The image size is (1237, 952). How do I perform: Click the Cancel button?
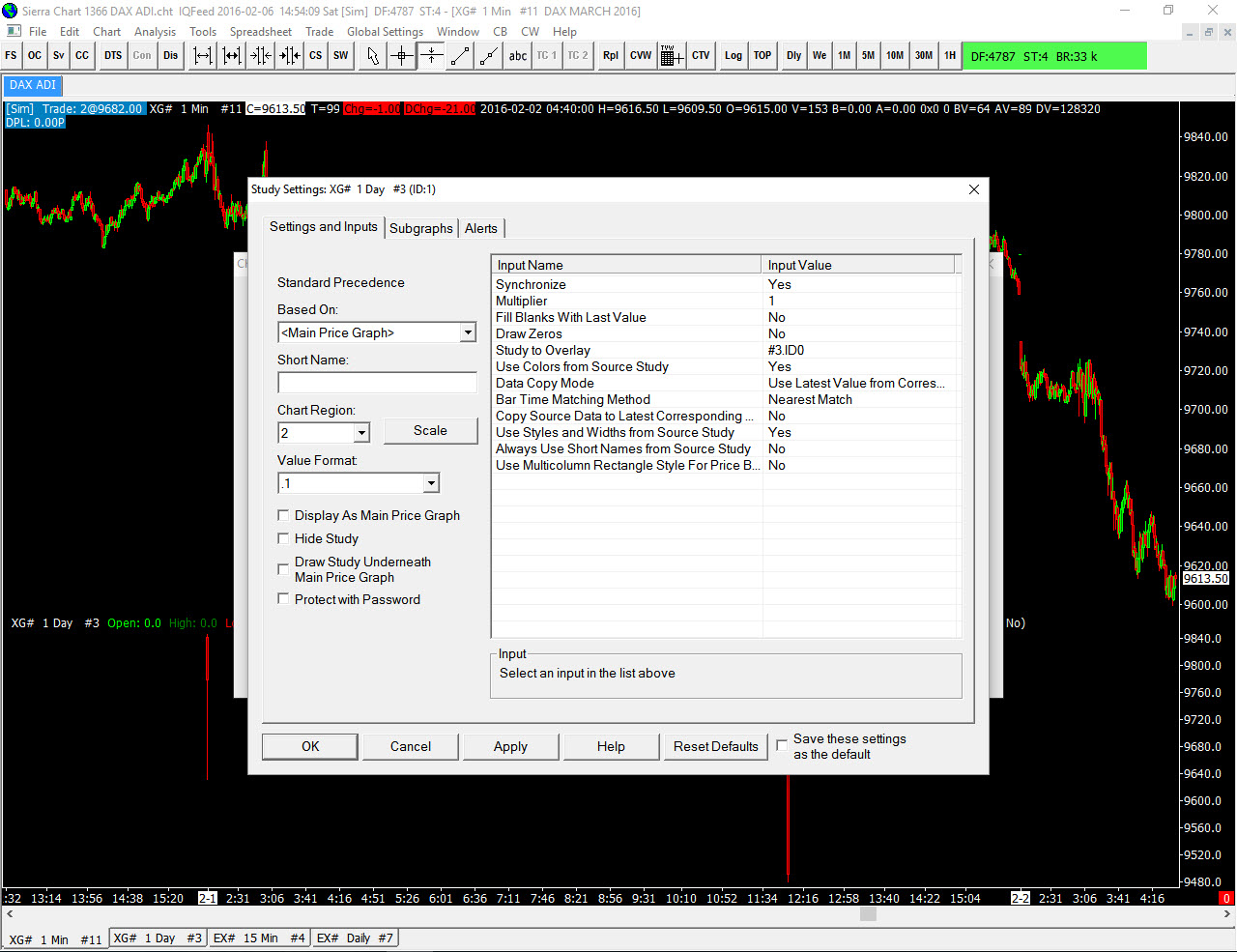click(x=411, y=746)
